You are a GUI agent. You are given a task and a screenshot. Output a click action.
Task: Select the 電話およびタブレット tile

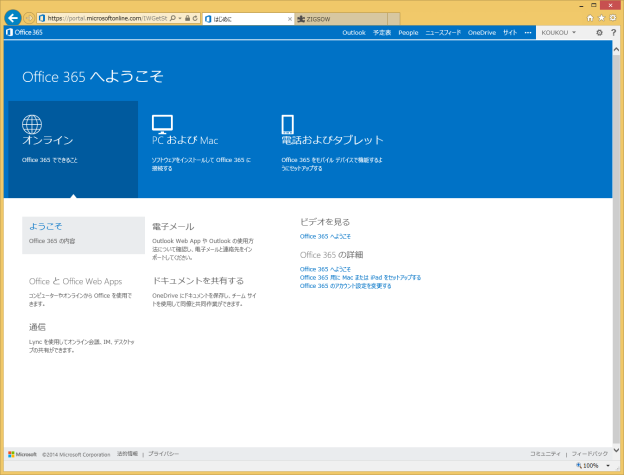point(332,149)
